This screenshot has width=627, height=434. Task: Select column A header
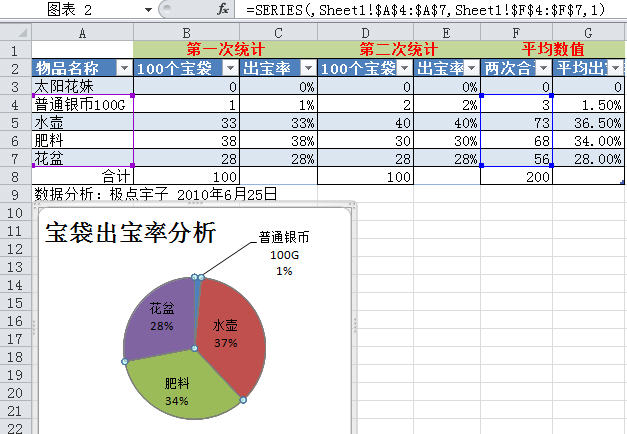[x=82, y=32]
